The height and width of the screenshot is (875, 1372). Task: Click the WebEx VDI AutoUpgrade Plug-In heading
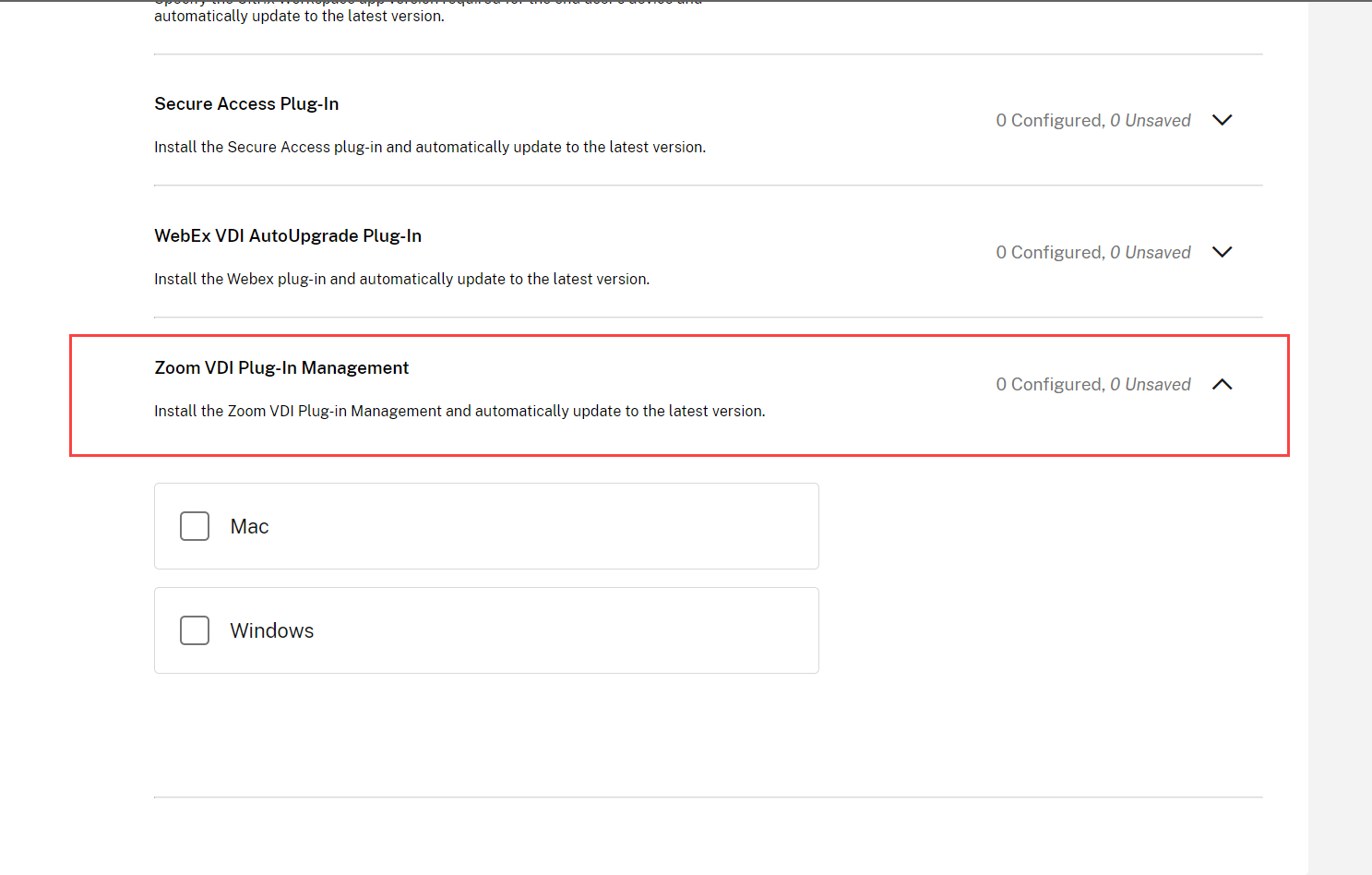(288, 236)
